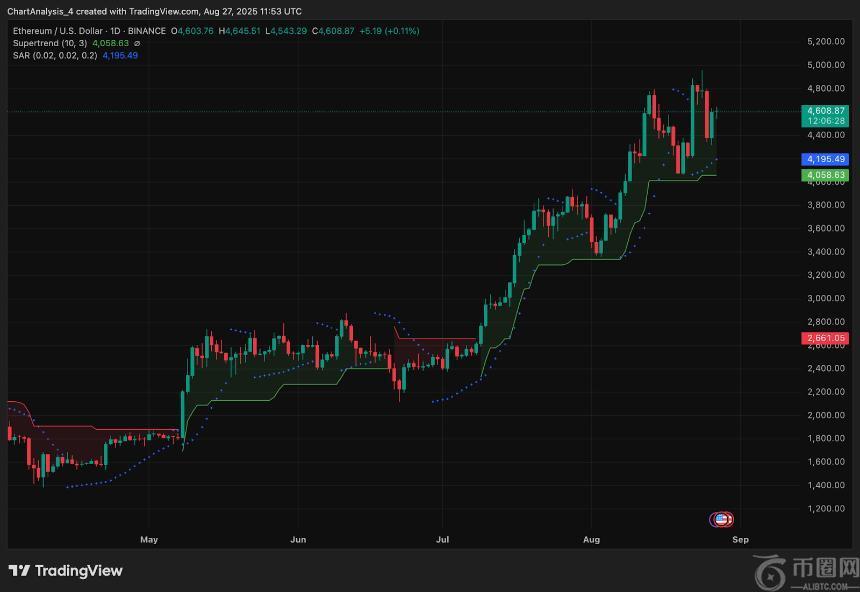
Task: Click the green current price label 4,608.87
Action: [x=826, y=110]
